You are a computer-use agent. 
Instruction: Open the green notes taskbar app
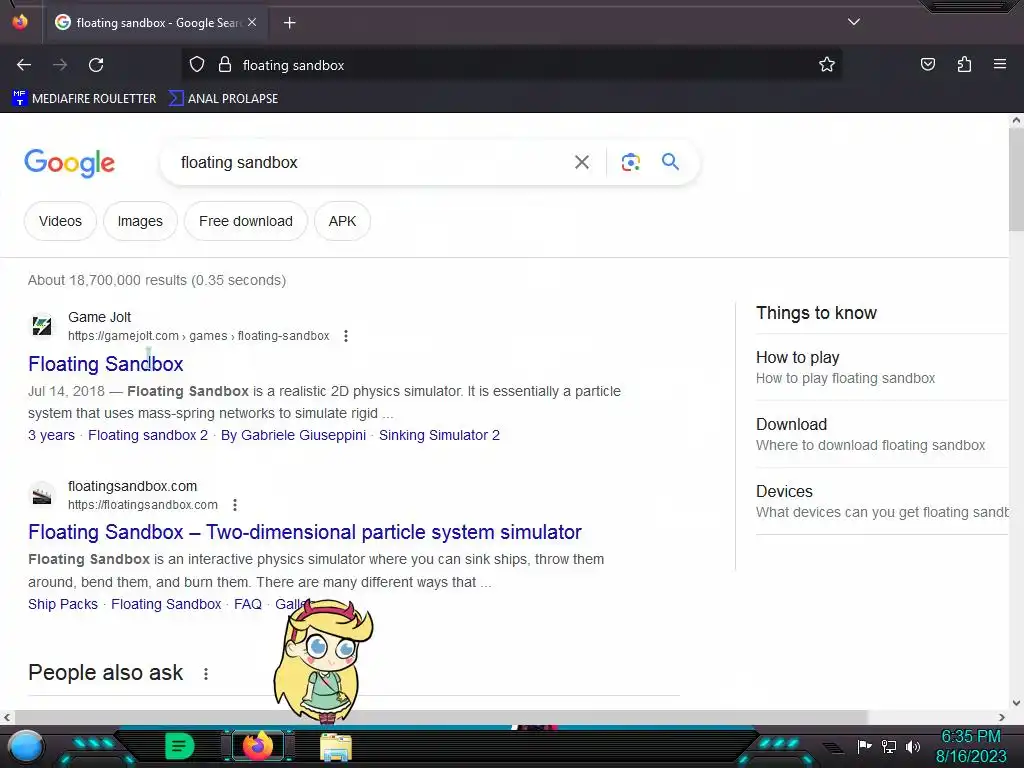pos(179,746)
